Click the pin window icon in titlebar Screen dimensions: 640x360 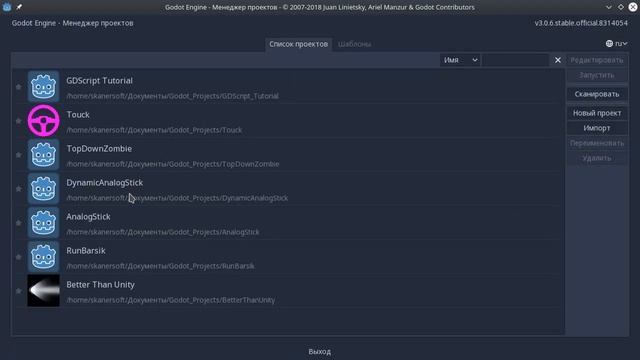coord(19,7)
